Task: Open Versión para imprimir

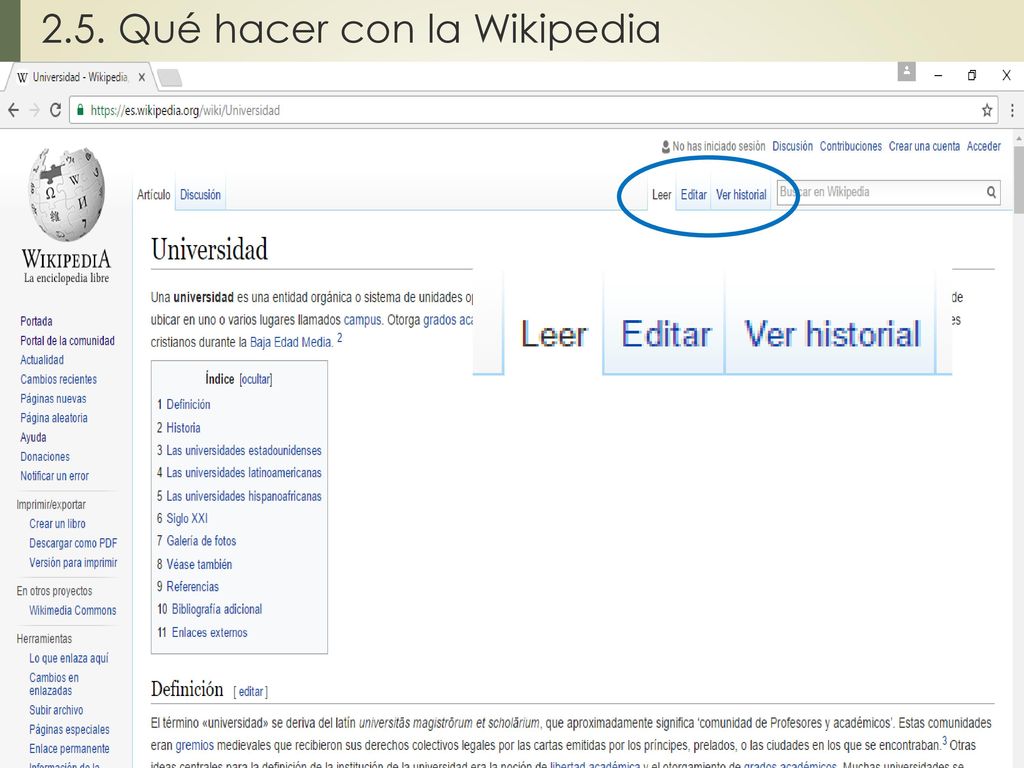Action: tap(73, 563)
